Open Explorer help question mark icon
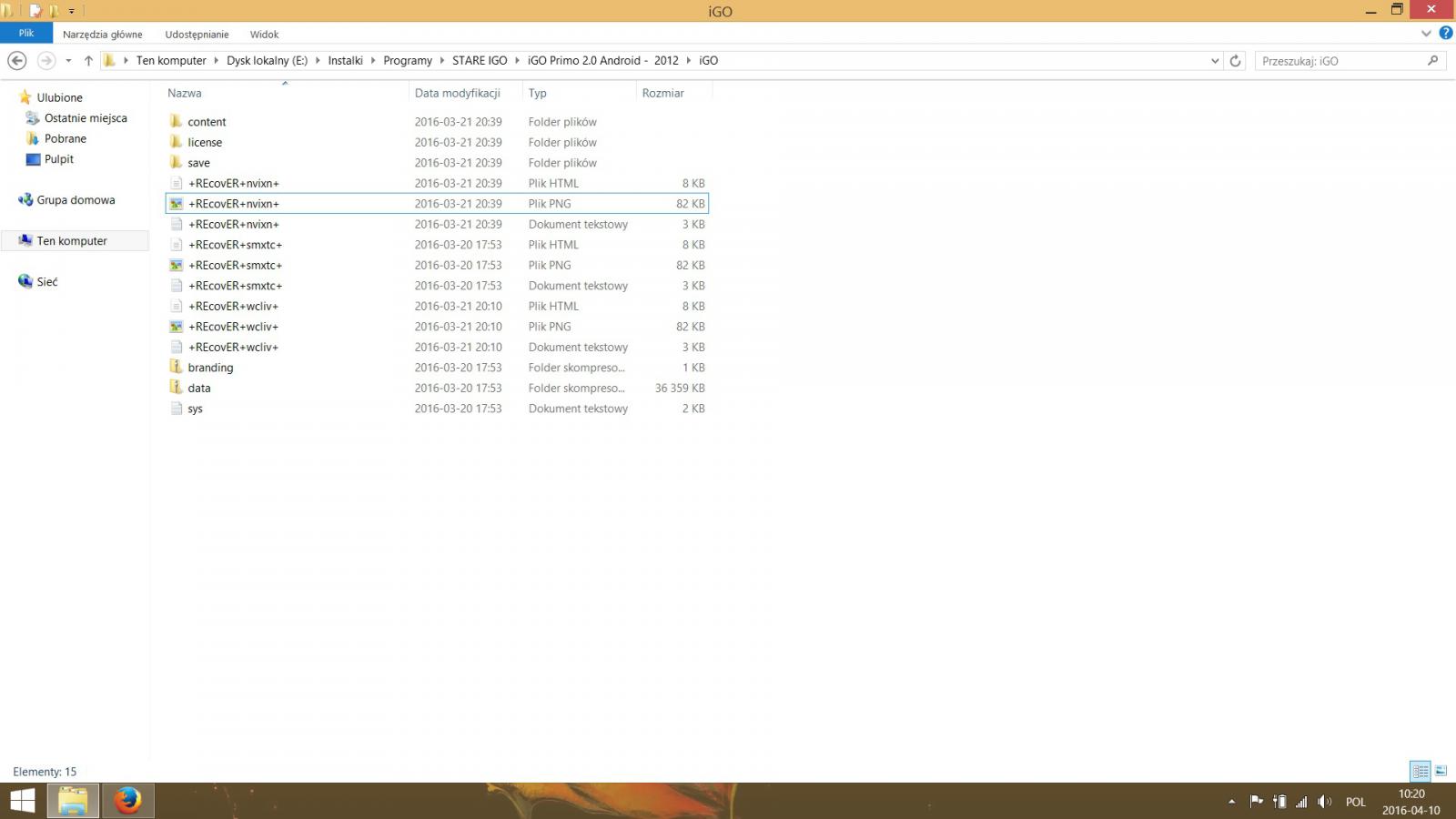 [1445, 34]
